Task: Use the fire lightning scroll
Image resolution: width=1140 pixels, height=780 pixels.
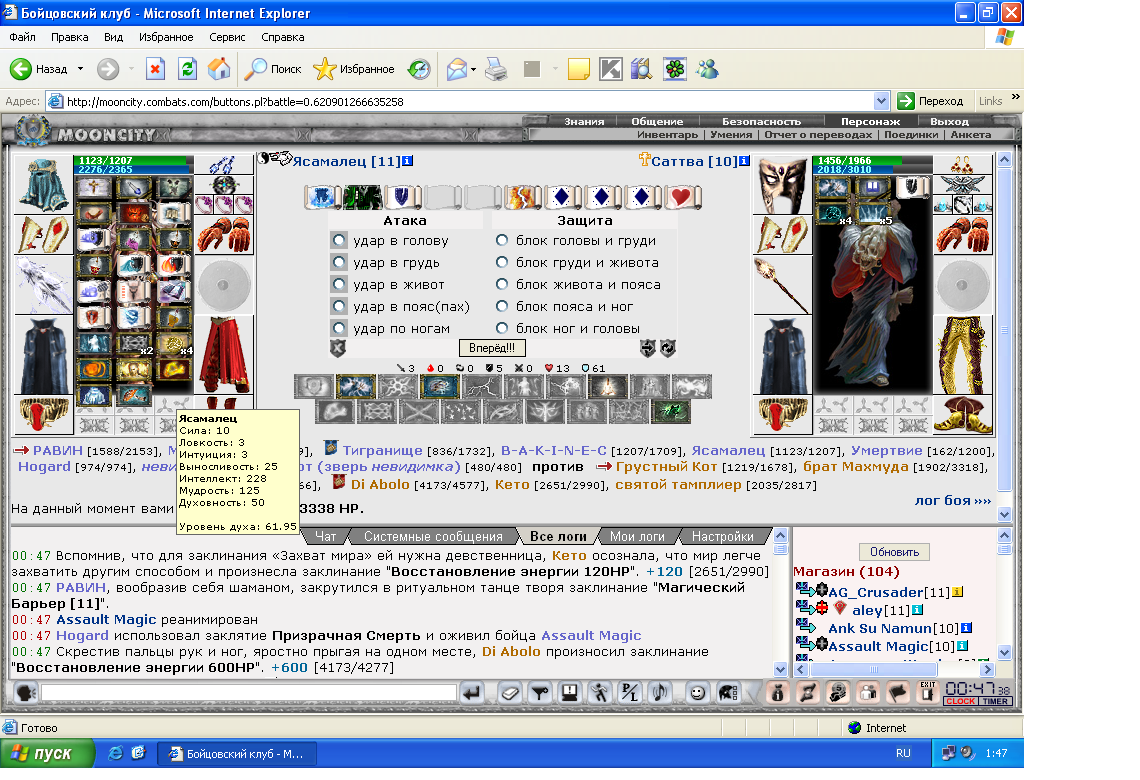Action: (x=522, y=196)
